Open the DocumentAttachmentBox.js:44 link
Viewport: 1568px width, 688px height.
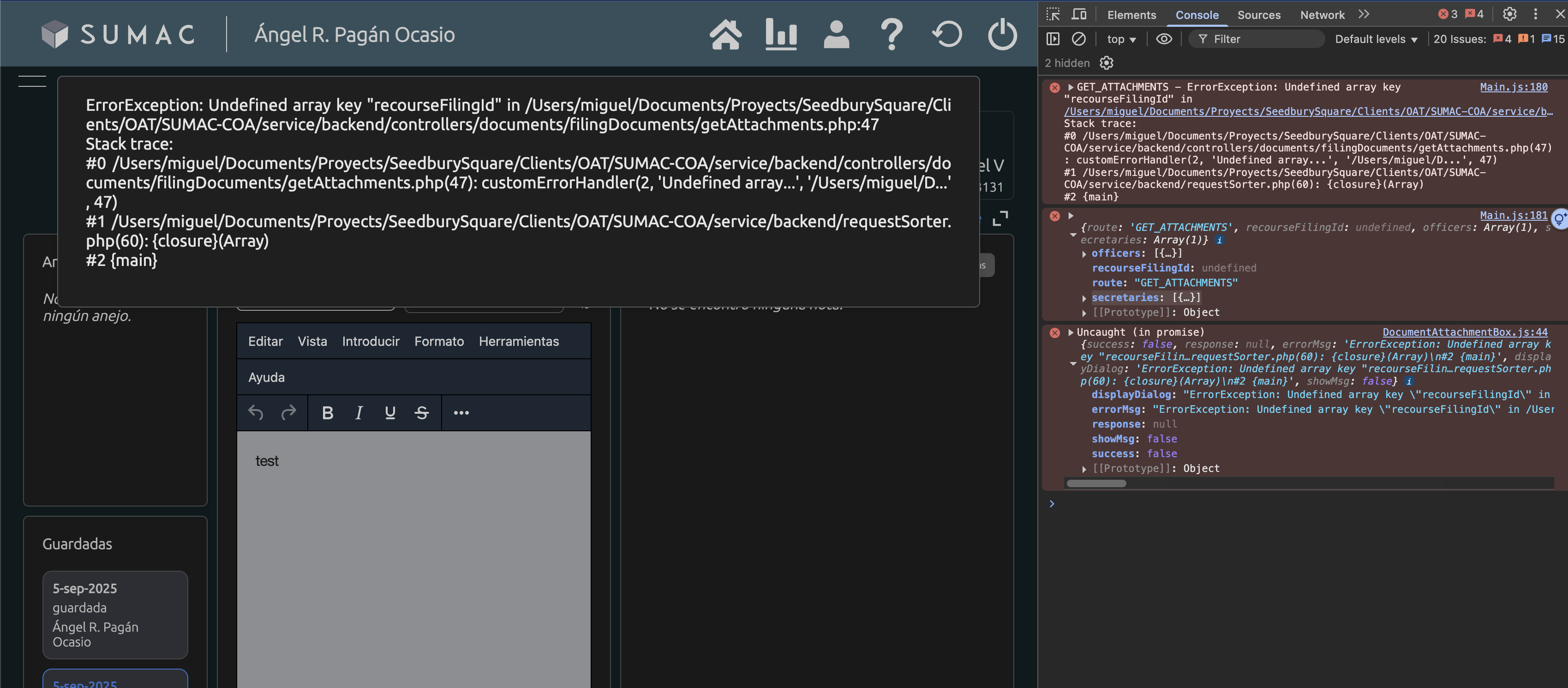click(x=1465, y=332)
